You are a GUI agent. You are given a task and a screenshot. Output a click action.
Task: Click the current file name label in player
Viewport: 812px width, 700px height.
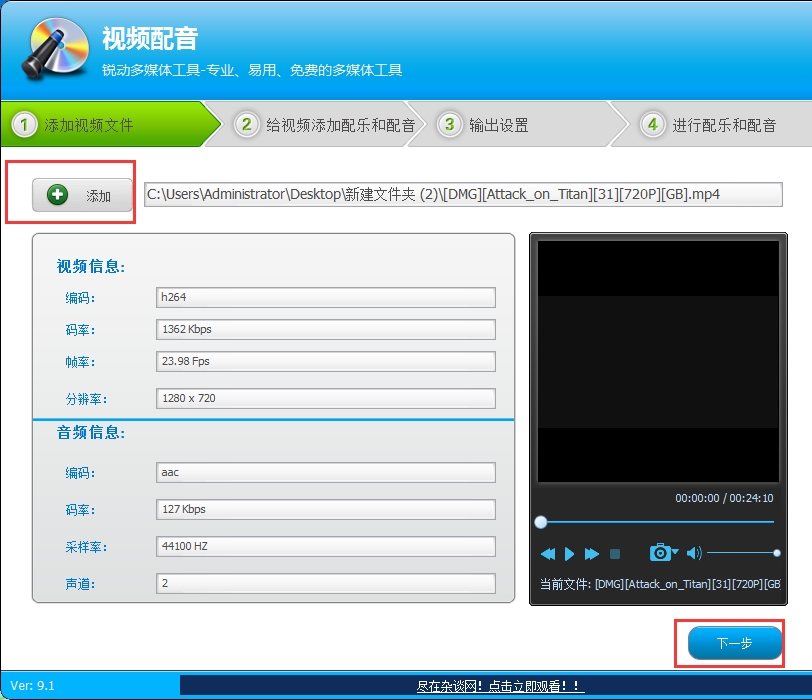(660, 584)
